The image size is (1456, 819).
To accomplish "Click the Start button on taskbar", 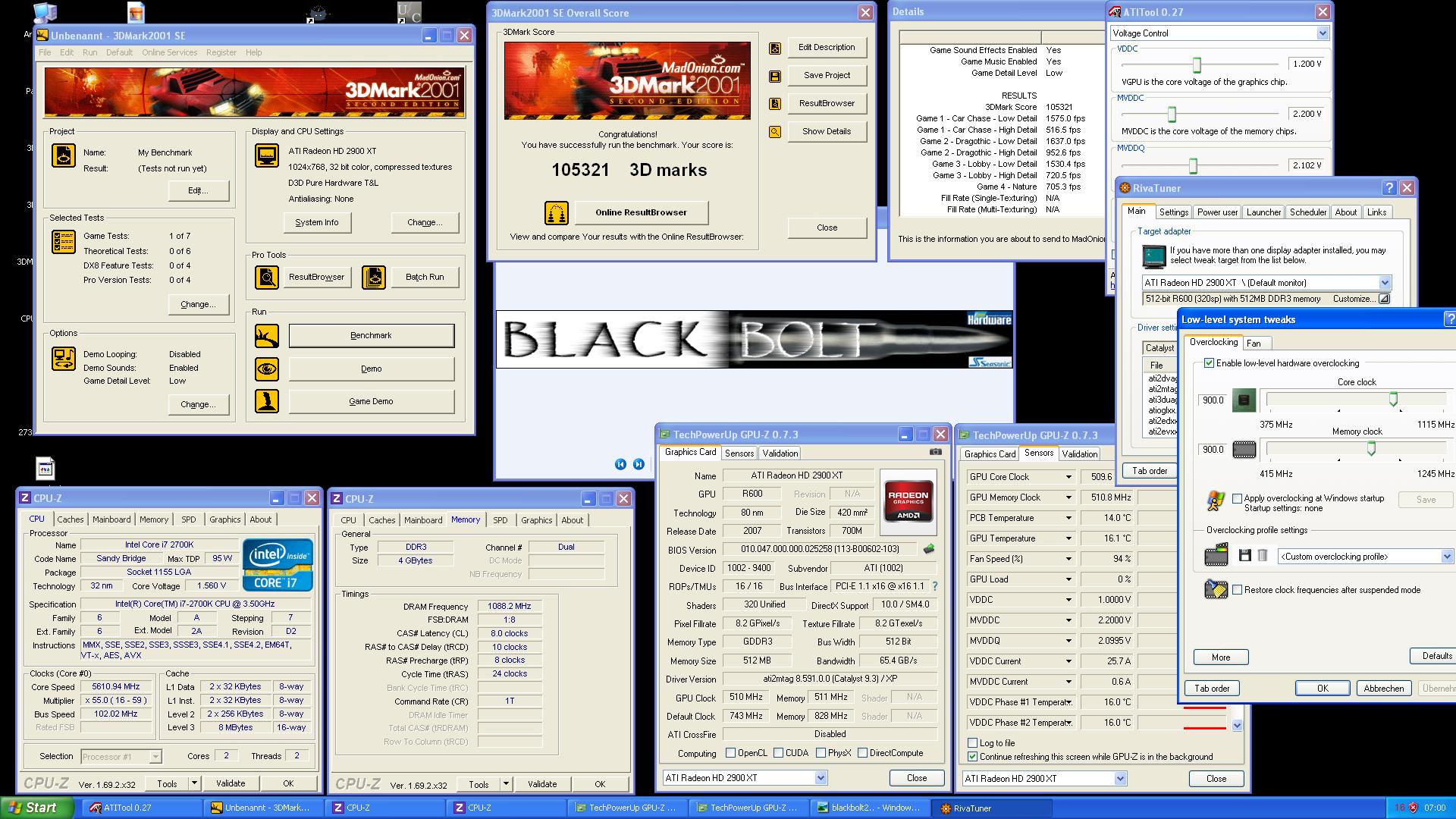I will click(x=37, y=808).
